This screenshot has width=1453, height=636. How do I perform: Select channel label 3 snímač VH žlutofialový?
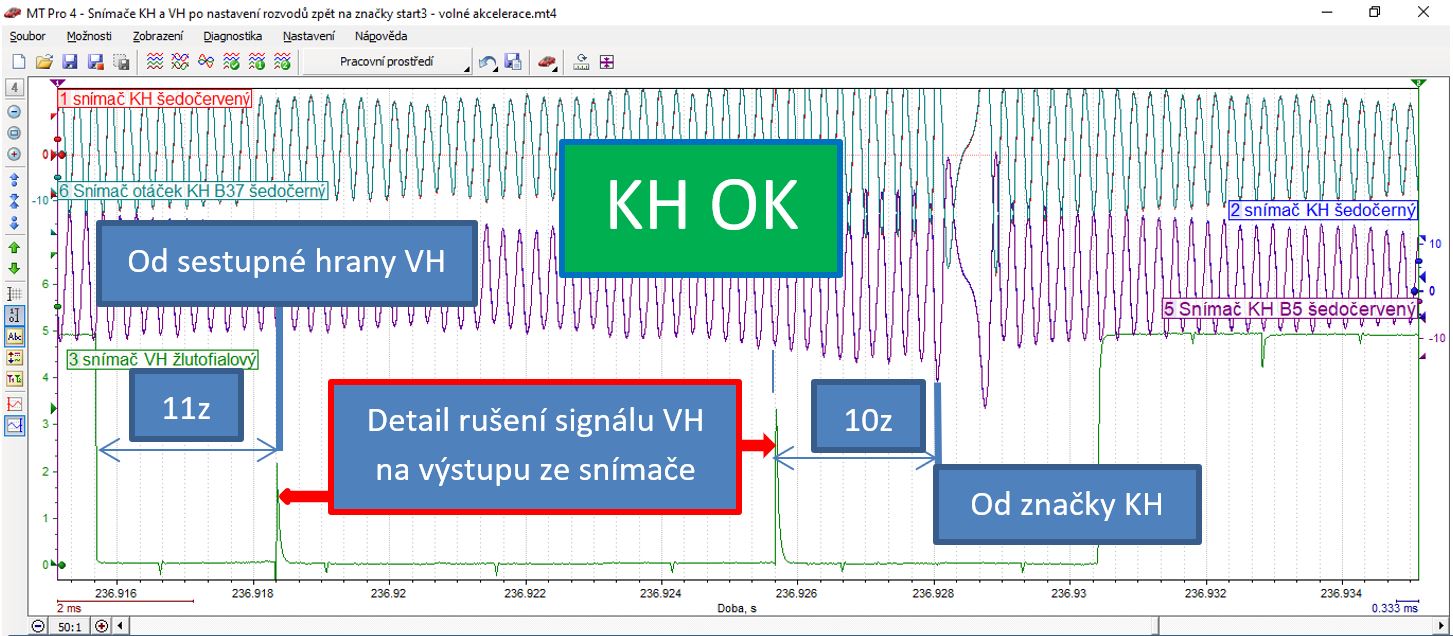162,359
